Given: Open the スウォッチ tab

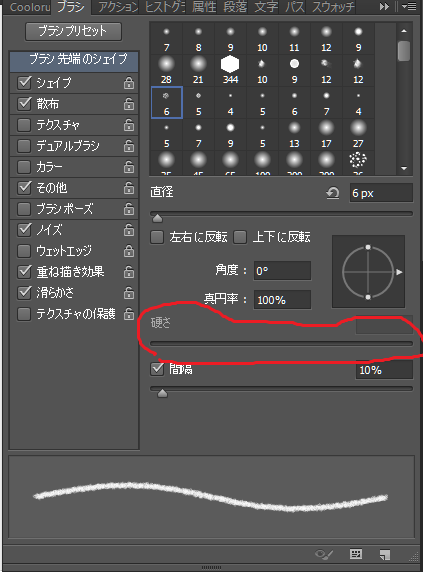Looking at the screenshot, I should 333,7.
